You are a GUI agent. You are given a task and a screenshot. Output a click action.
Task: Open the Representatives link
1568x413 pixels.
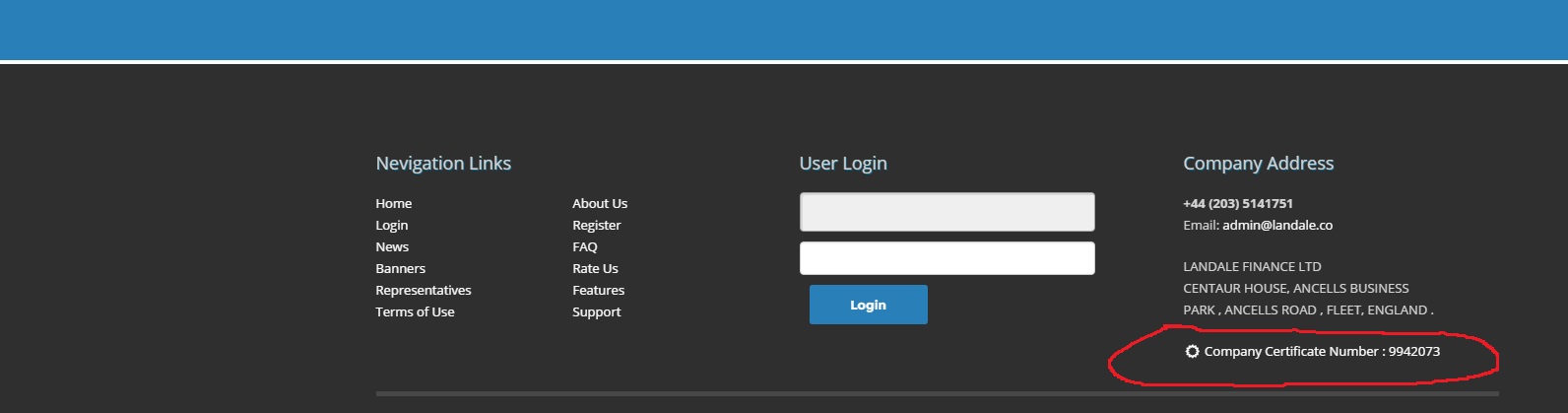(423, 290)
